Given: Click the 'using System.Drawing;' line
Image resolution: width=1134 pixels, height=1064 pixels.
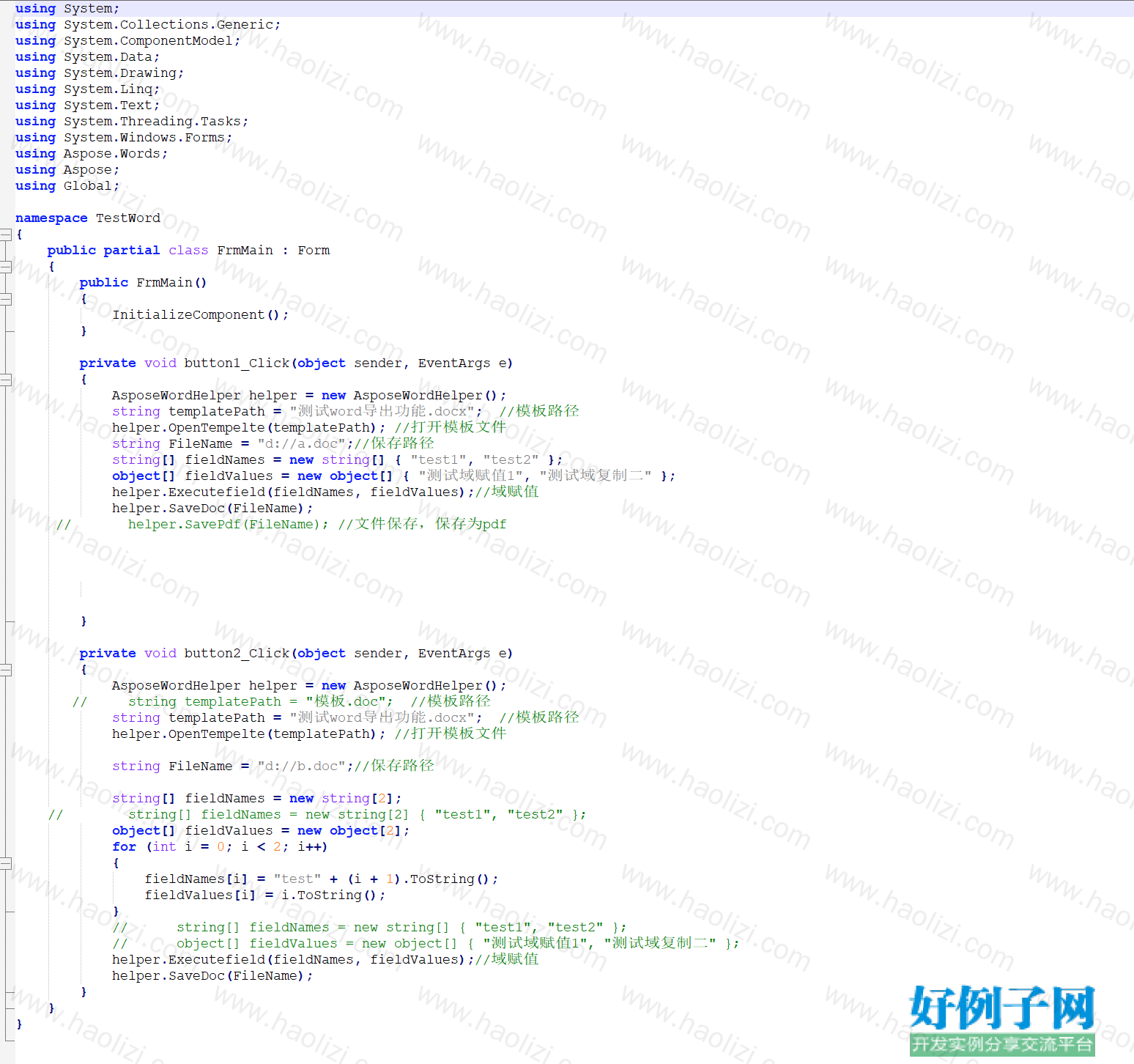Looking at the screenshot, I should point(100,73).
